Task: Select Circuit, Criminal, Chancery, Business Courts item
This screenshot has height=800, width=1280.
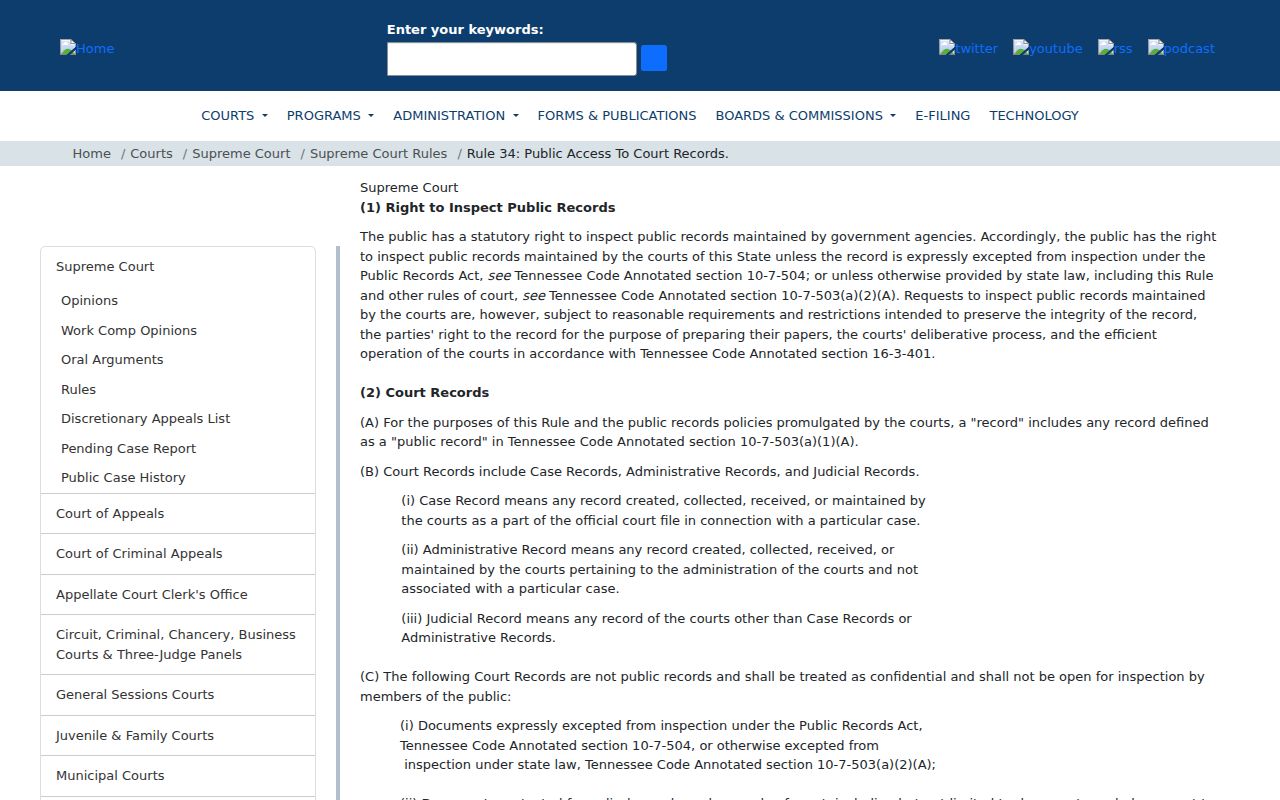Action: [x=178, y=644]
